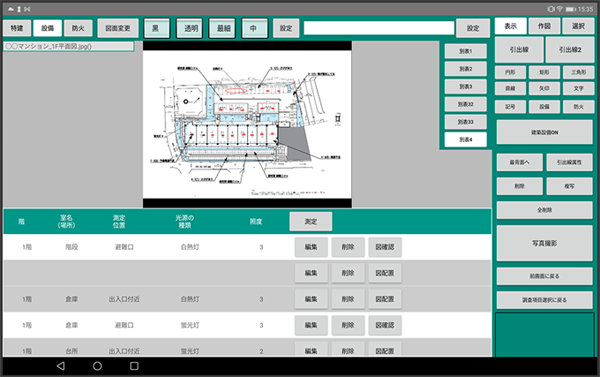Click the floor plan drawing thumbnail

point(247,124)
